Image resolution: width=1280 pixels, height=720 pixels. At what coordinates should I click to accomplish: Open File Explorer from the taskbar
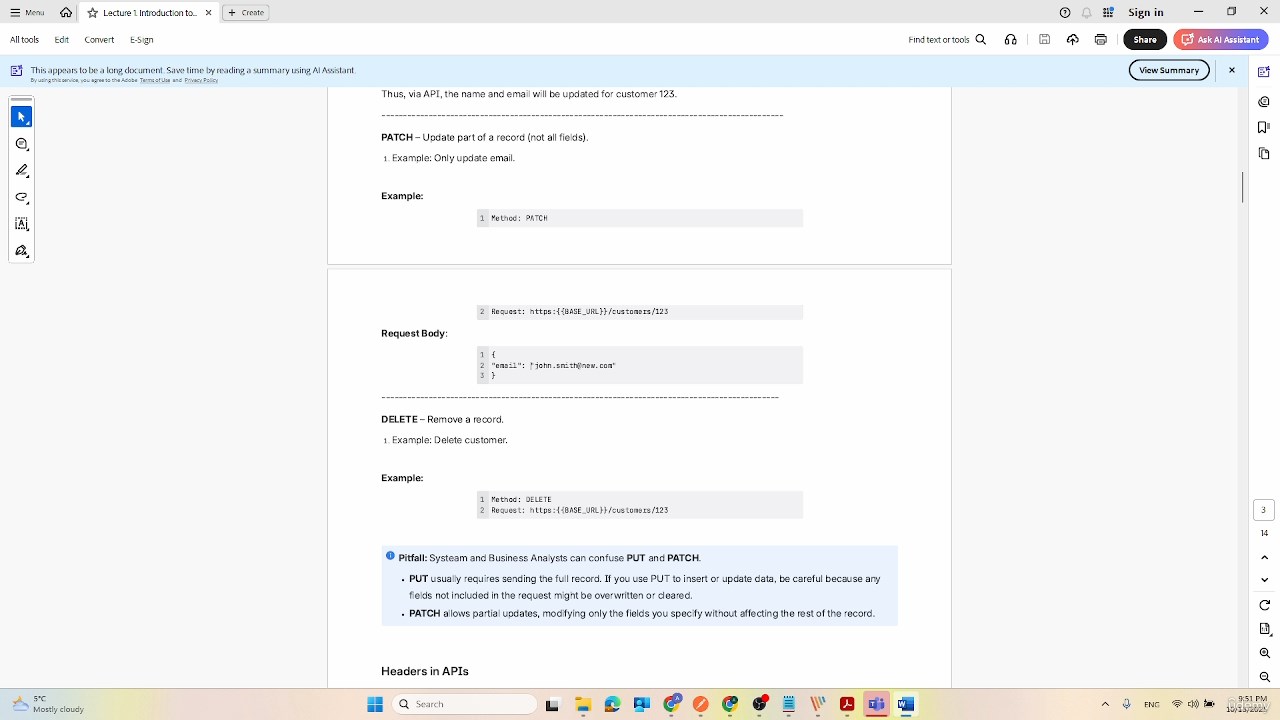583,704
